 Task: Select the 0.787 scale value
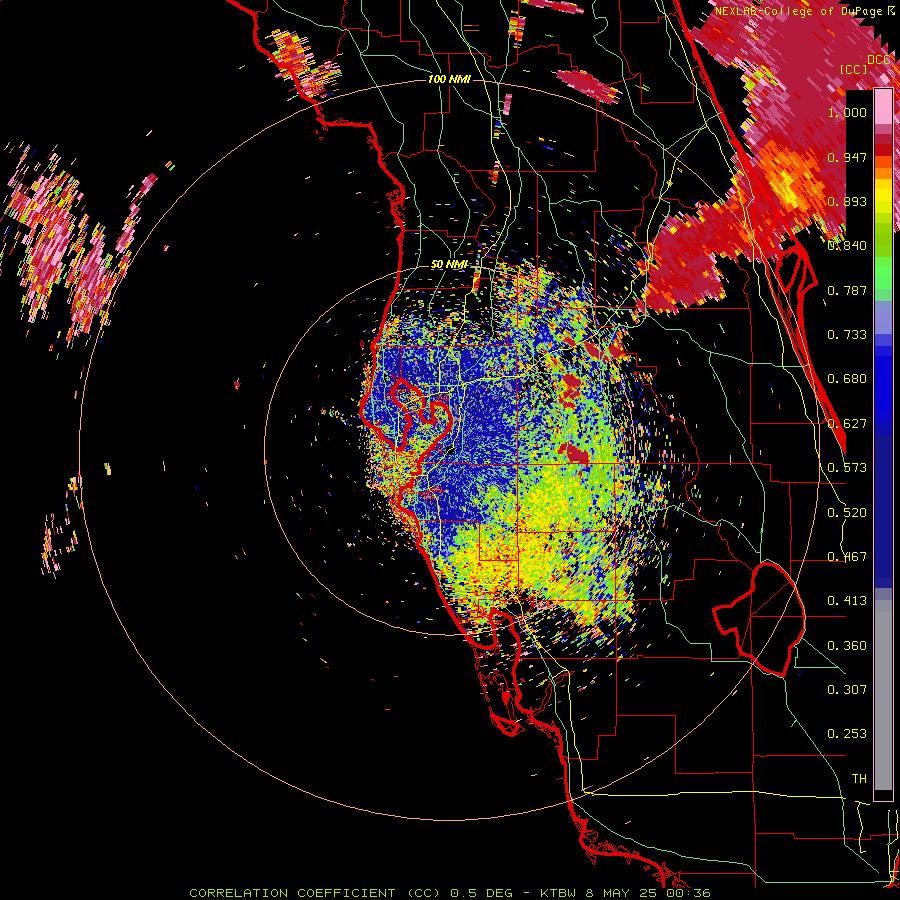[x=847, y=290]
